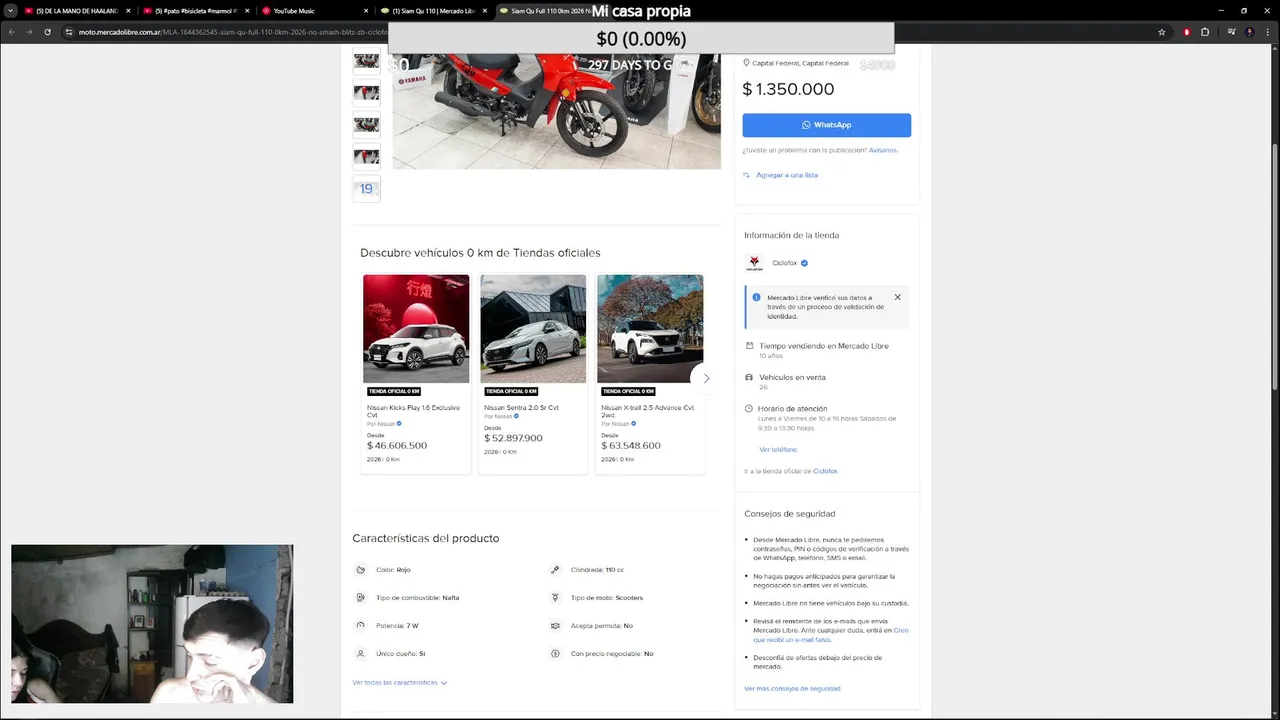
Task: Select the third motorcycle gallery thumbnail
Action: [x=366, y=124]
